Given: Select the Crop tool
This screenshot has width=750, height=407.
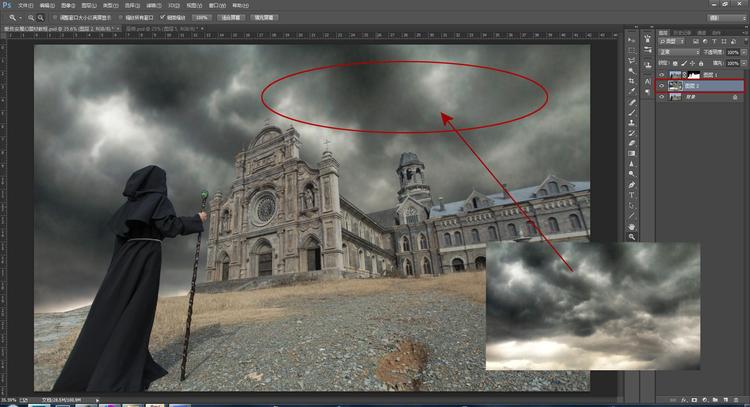Looking at the screenshot, I should [x=632, y=81].
